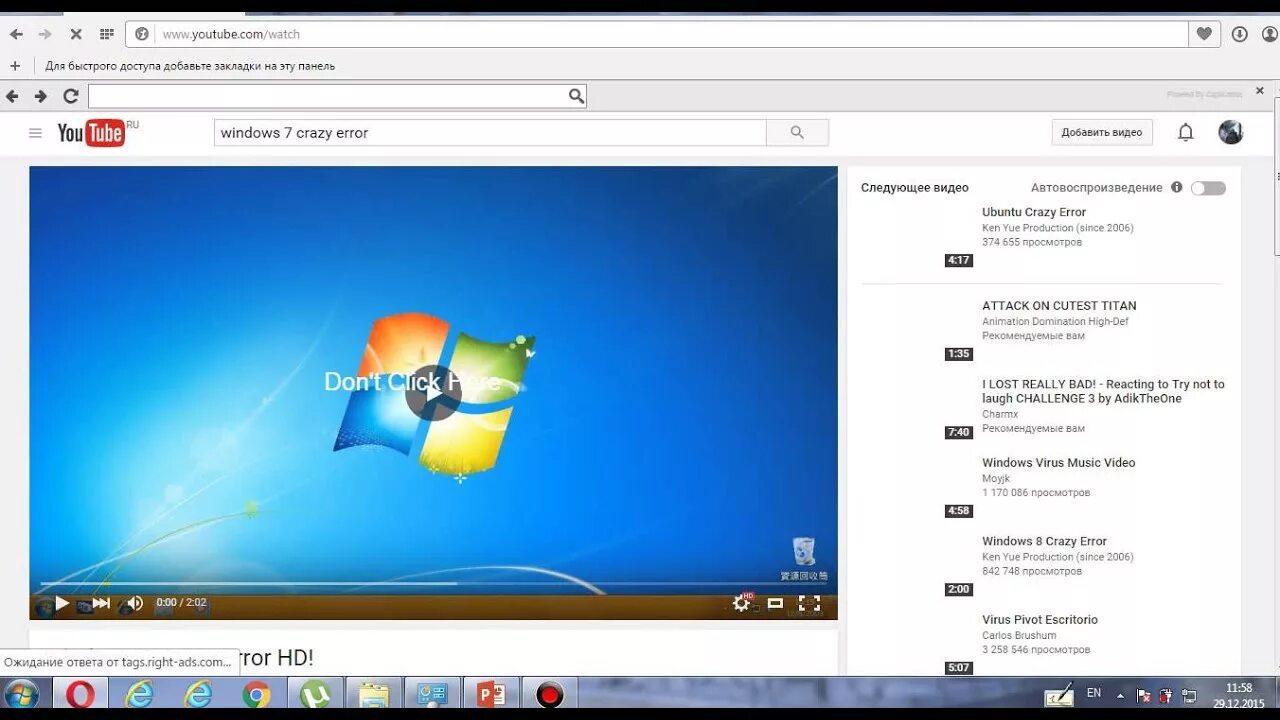This screenshot has height=720, width=1280.
Task: Click the "Charmx" channel name
Action: coord(1000,414)
